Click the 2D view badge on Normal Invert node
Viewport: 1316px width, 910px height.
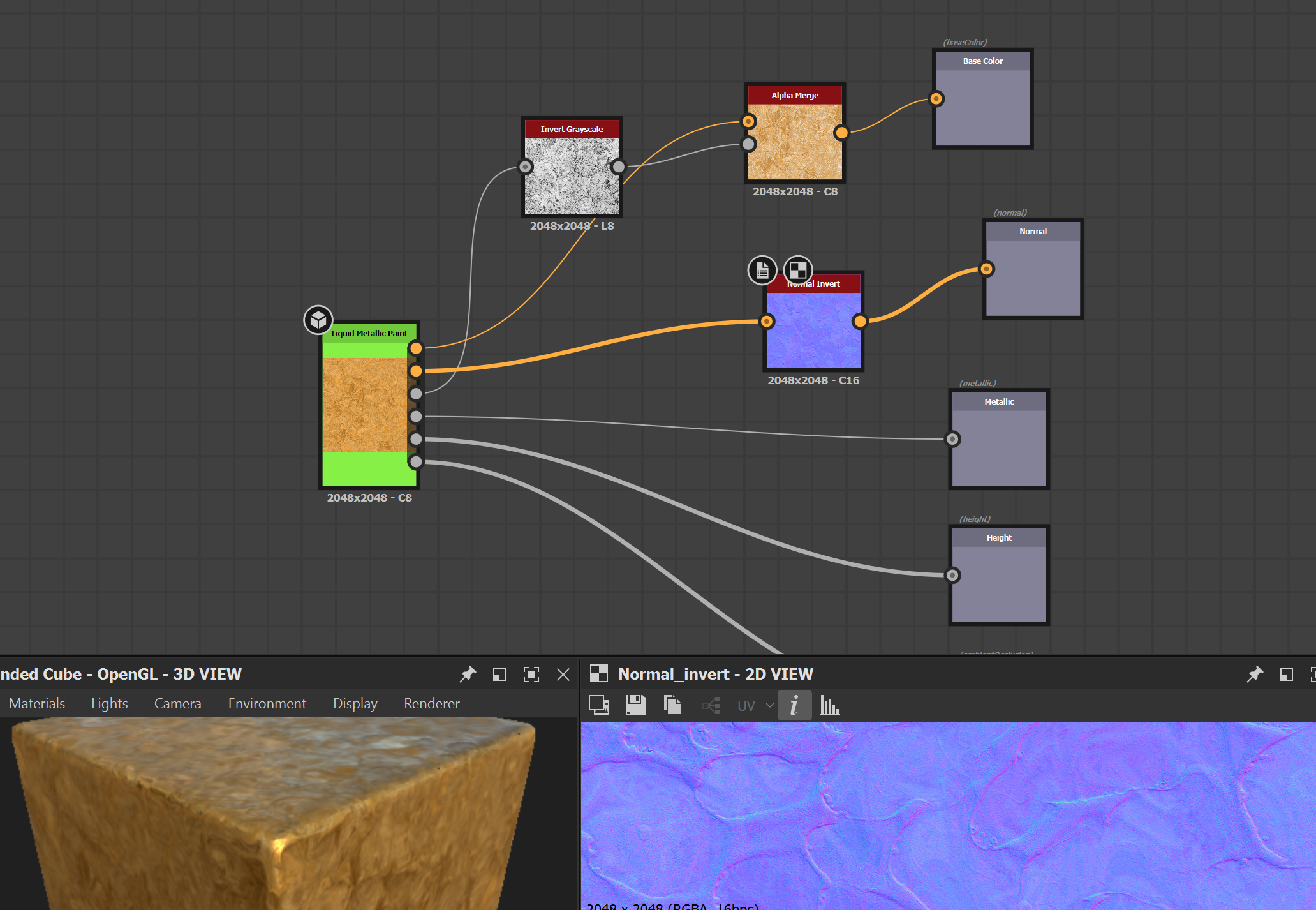798,271
